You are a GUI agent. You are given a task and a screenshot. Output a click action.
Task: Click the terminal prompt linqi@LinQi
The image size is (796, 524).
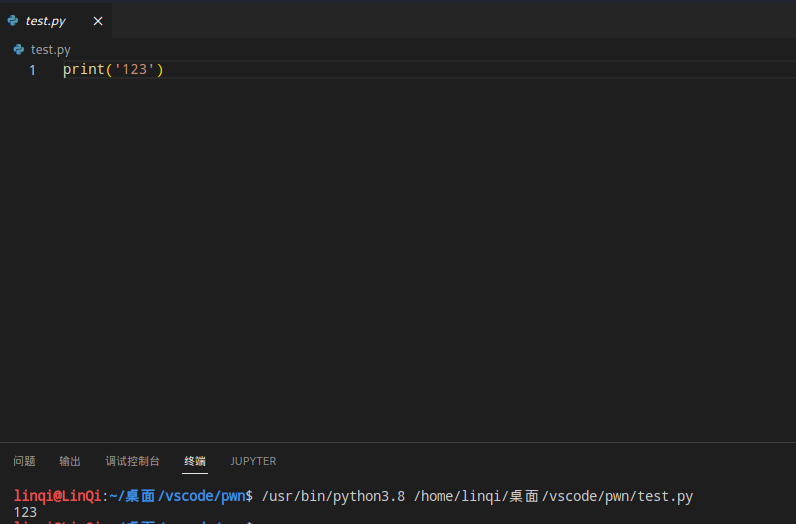click(57, 496)
